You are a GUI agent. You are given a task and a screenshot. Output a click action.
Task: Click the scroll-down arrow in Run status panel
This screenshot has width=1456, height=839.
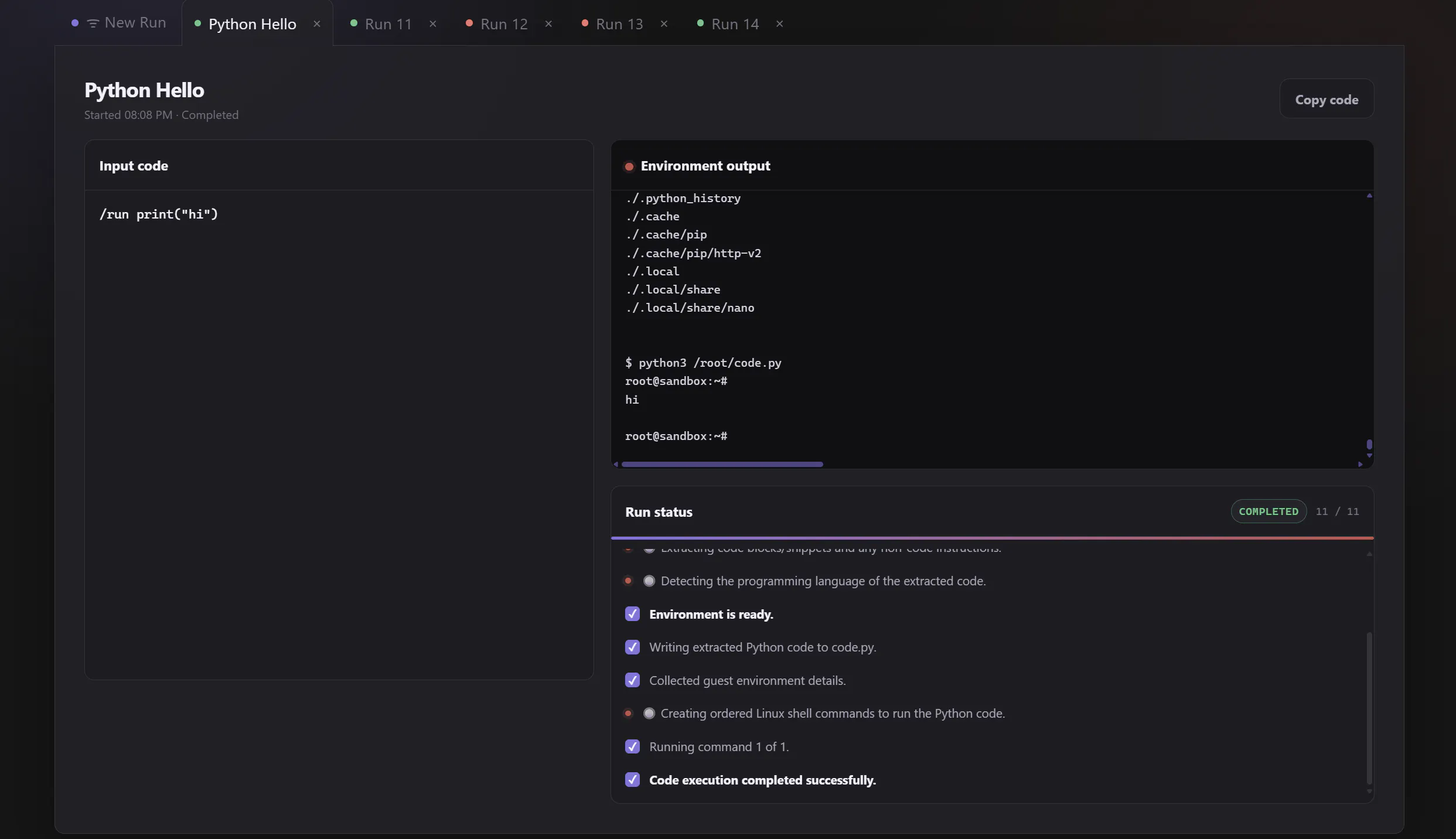tap(1369, 792)
